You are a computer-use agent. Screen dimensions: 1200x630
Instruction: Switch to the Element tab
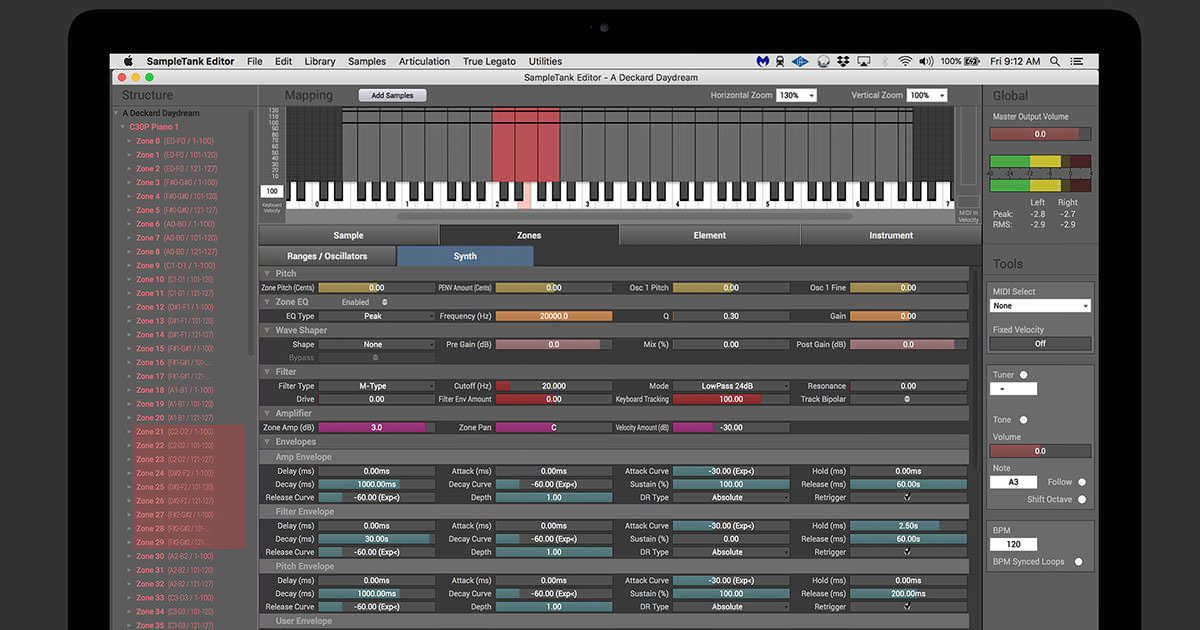coord(710,235)
